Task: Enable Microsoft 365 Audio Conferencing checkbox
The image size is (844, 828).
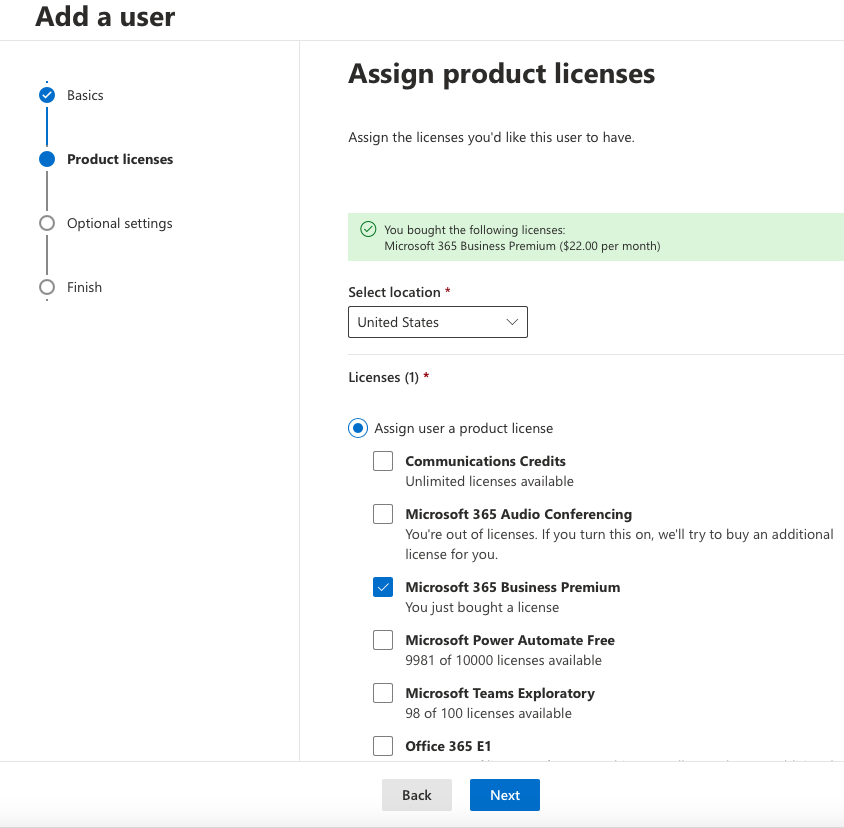Action: pos(383,514)
